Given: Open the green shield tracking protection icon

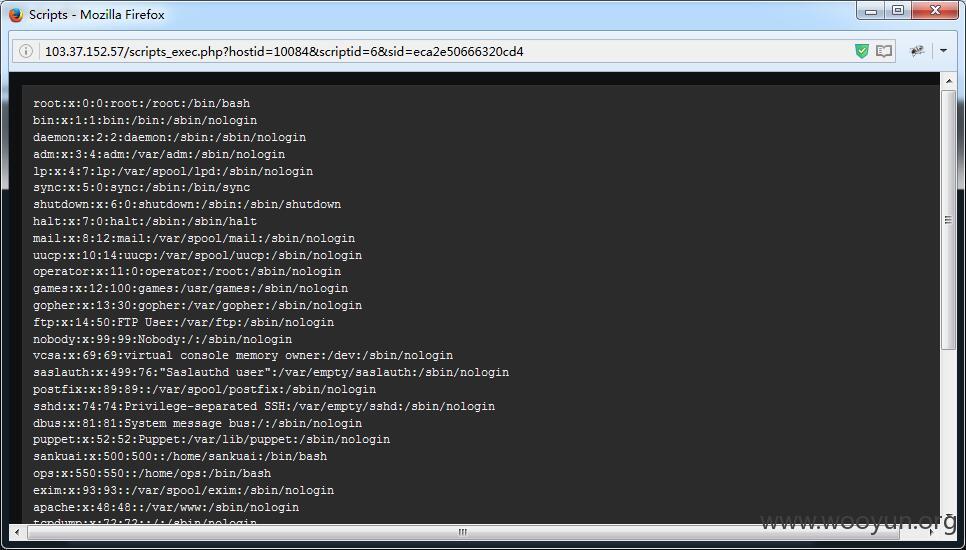Looking at the screenshot, I should tap(862, 51).
